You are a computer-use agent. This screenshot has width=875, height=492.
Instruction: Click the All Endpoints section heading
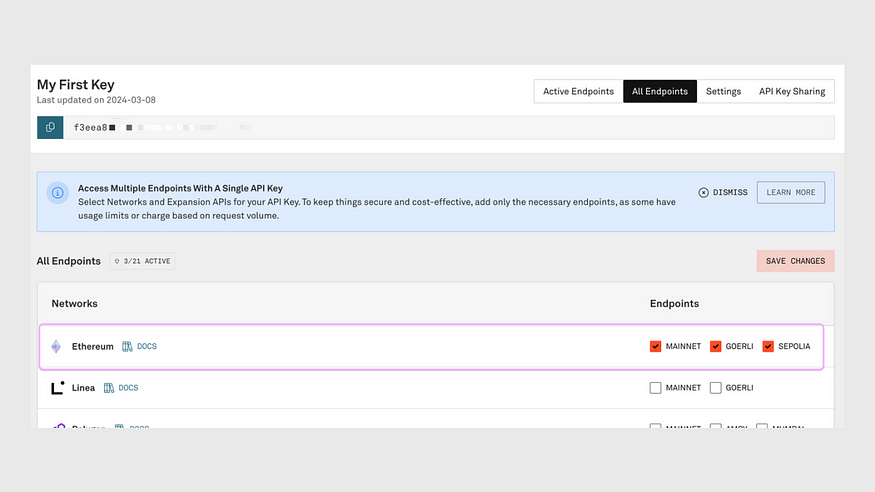pos(69,261)
